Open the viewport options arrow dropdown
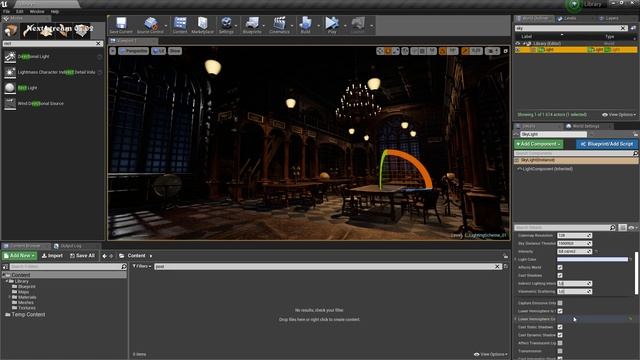 click(x=113, y=51)
